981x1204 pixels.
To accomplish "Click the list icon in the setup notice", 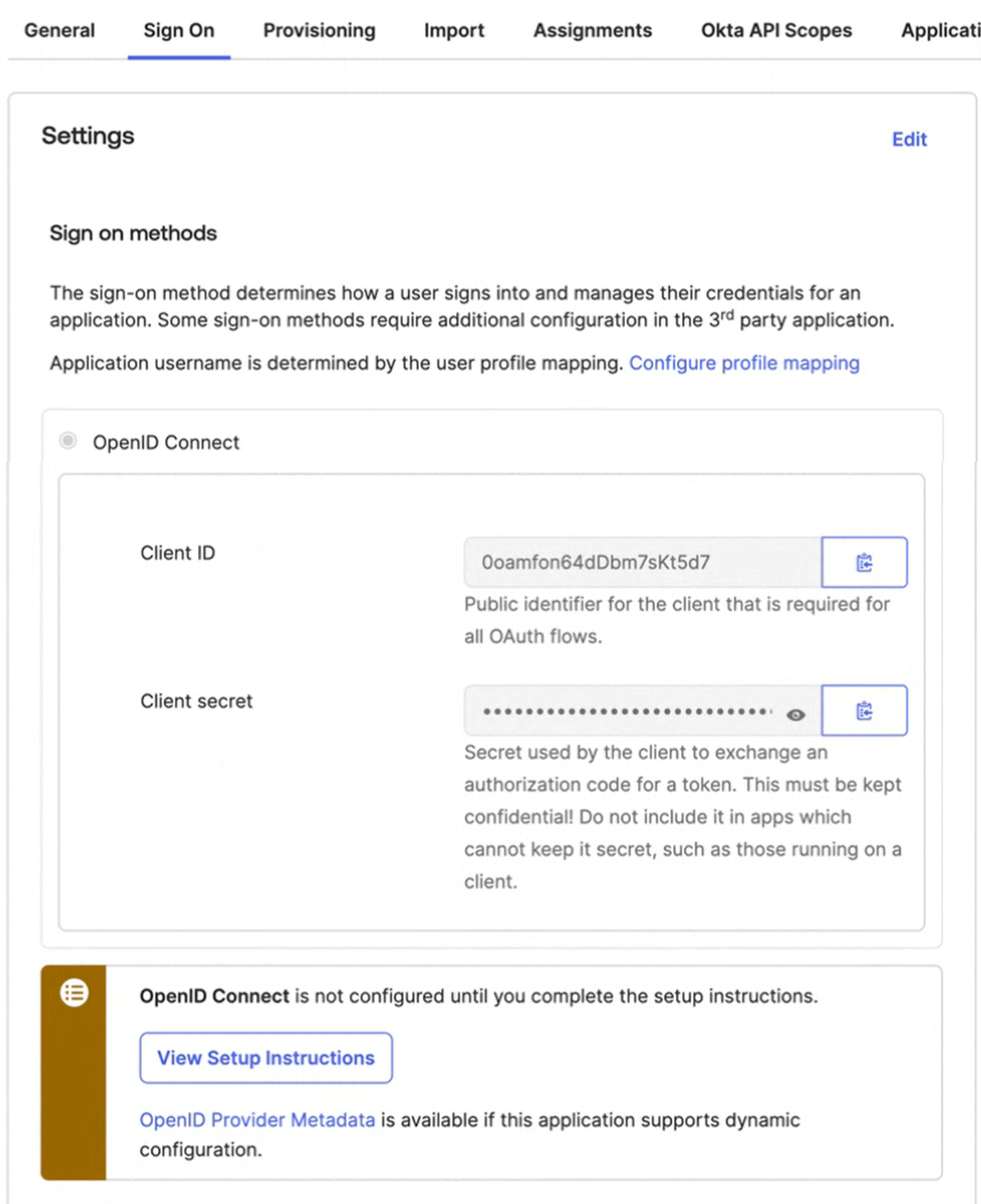I will pyautogui.click(x=74, y=992).
